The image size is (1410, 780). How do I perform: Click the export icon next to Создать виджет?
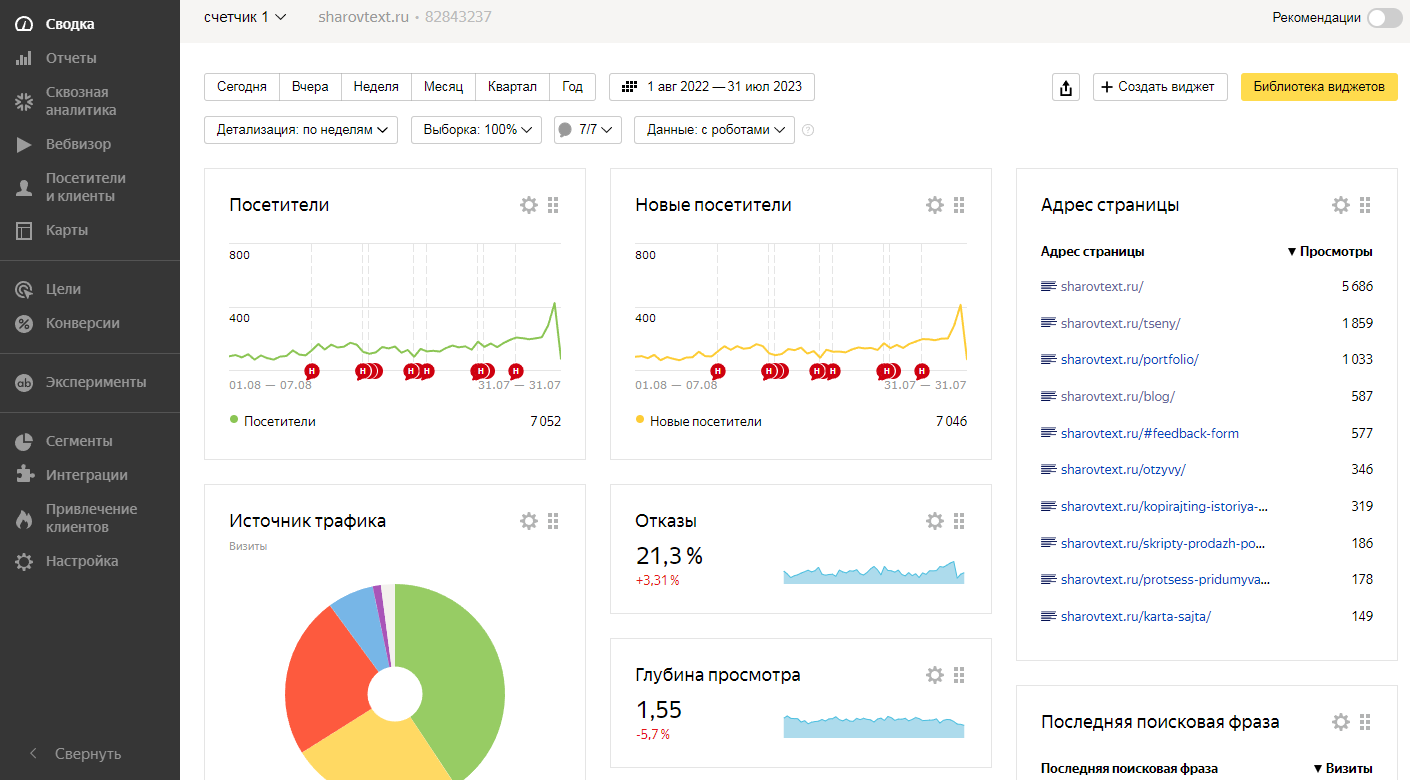coord(1066,87)
